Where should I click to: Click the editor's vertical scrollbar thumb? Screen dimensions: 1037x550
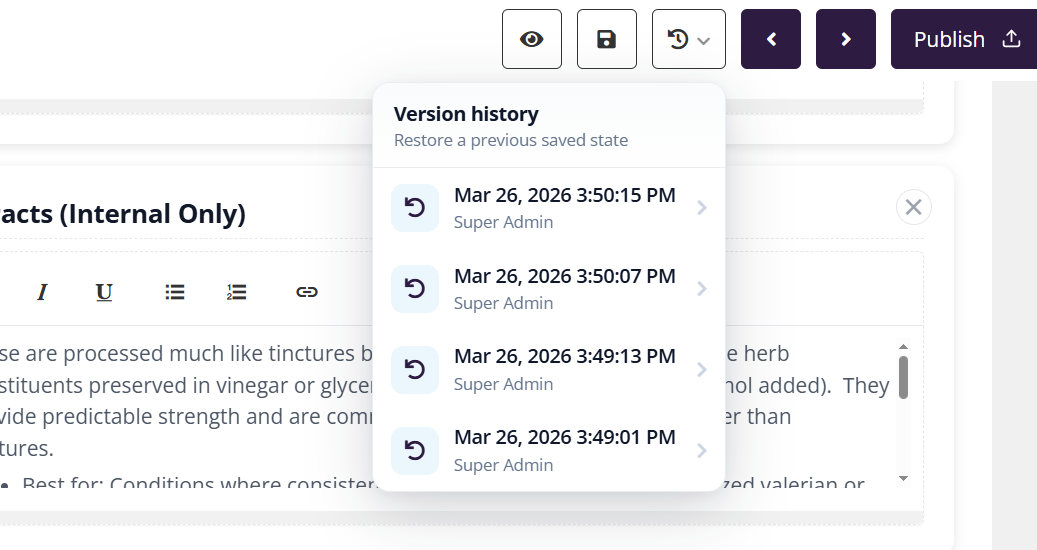[x=903, y=377]
